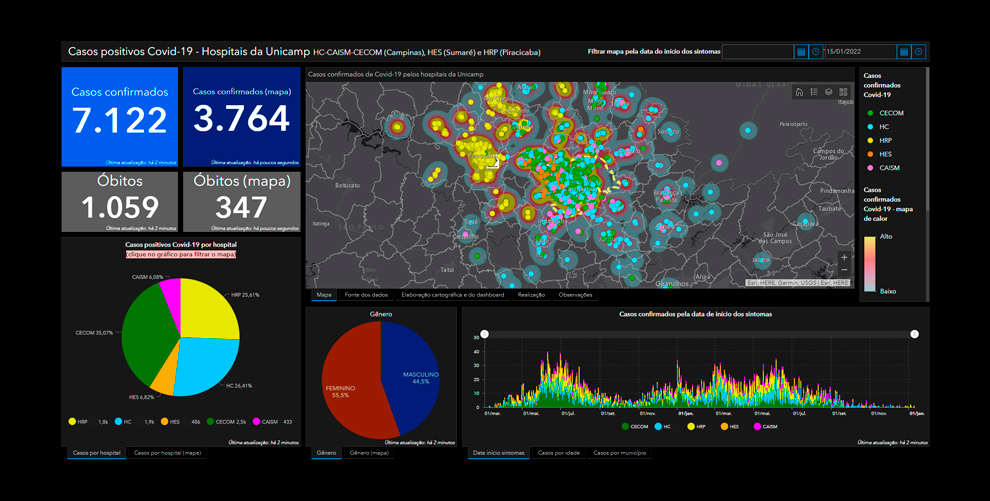Click the empty start date input field

click(757, 51)
